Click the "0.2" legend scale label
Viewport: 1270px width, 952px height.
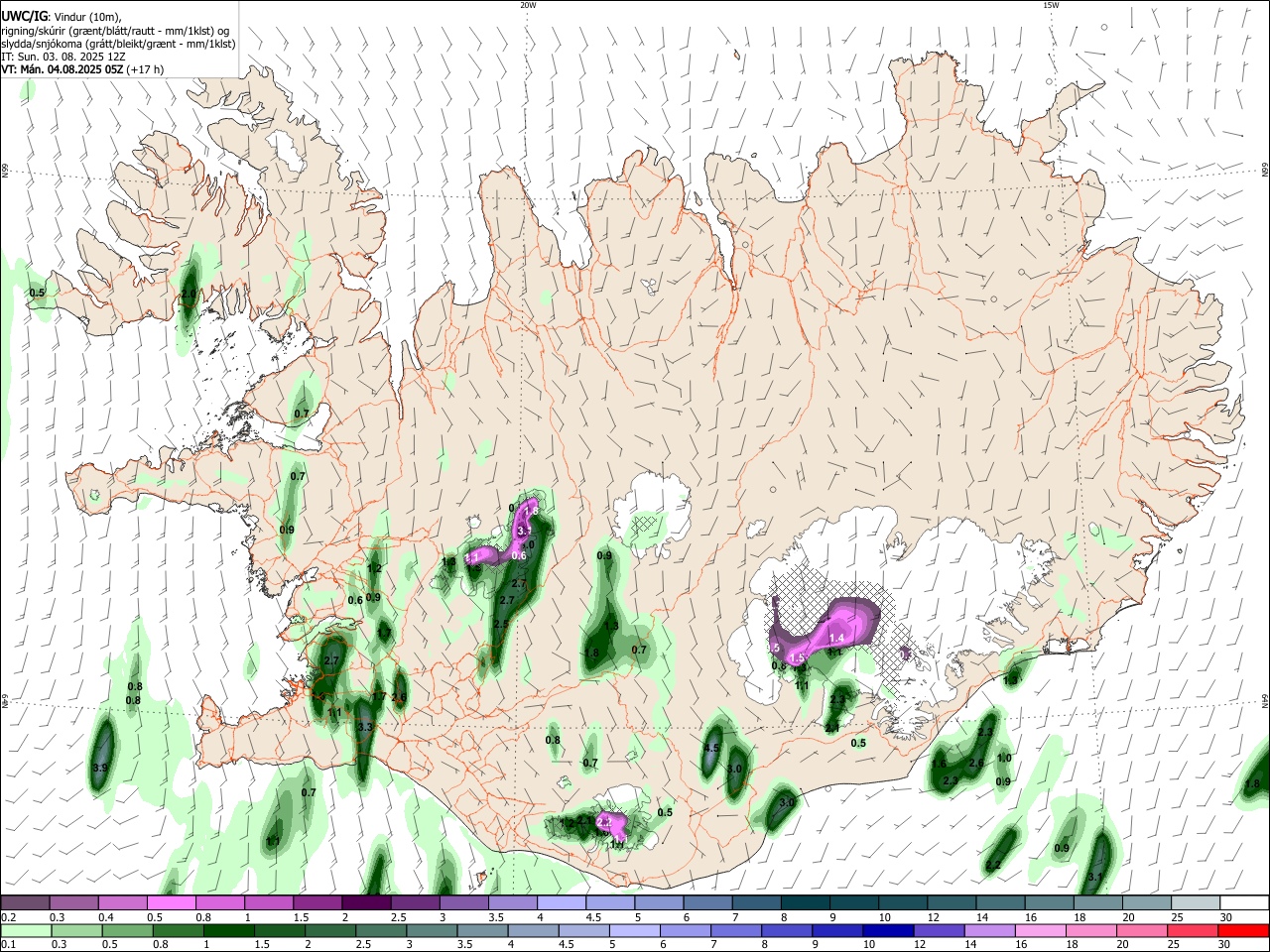pyautogui.click(x=8, y=917)
